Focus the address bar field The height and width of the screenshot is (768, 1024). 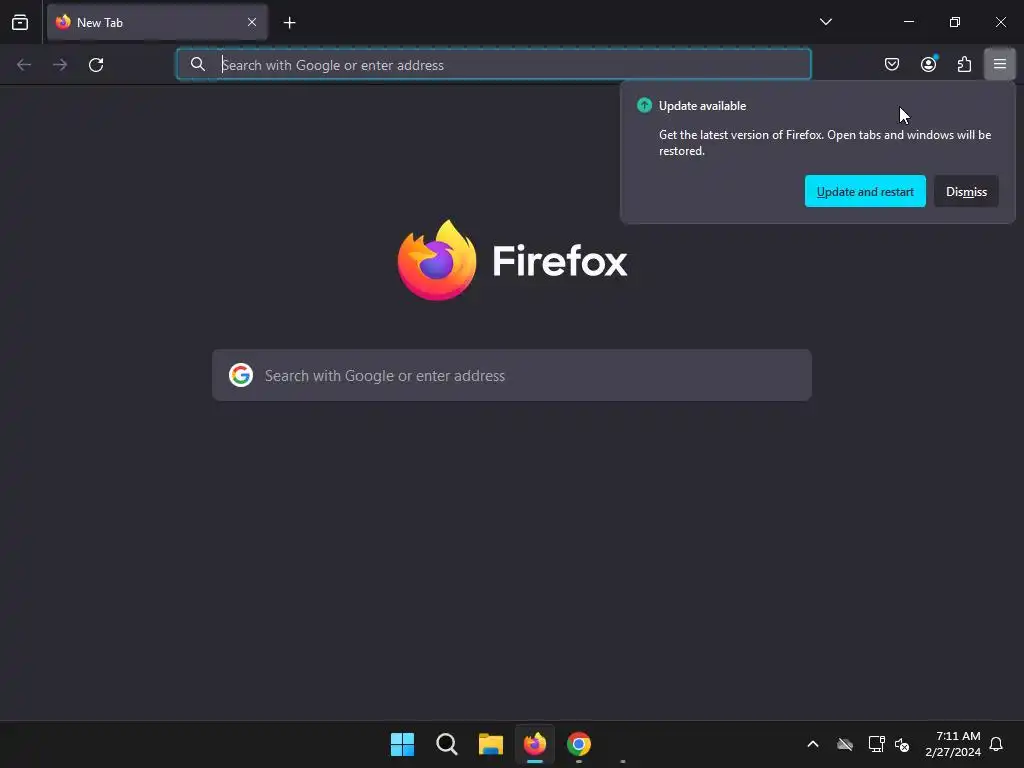point(494,65)
